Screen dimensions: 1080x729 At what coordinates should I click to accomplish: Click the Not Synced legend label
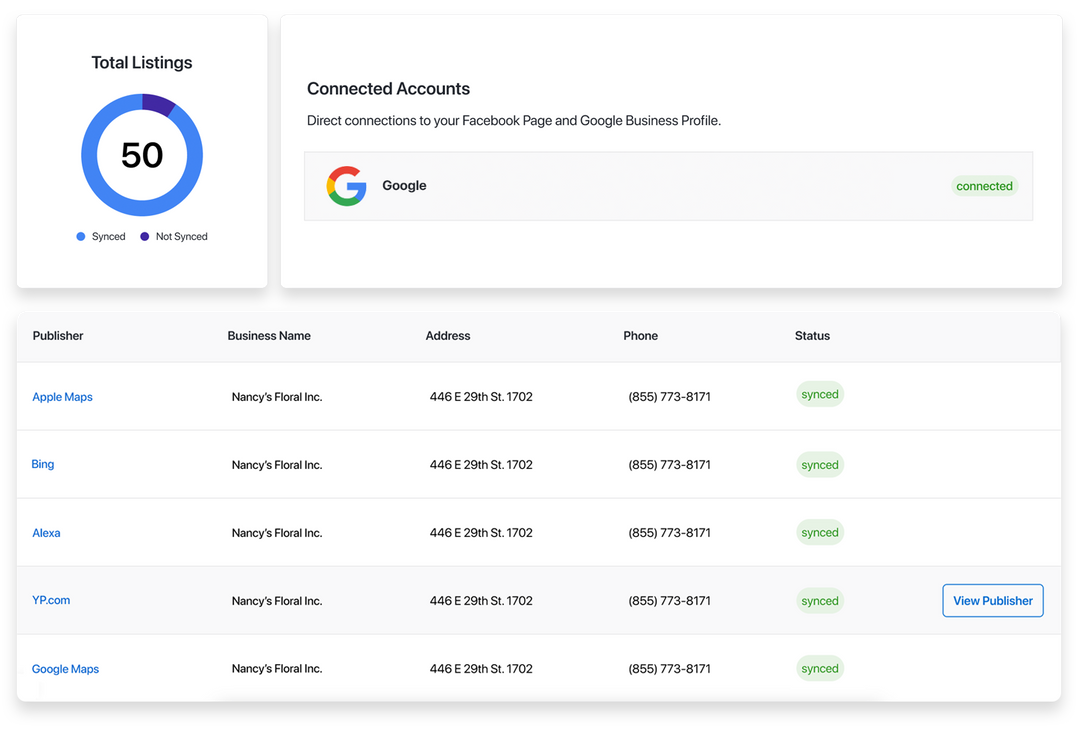(182, 236)
